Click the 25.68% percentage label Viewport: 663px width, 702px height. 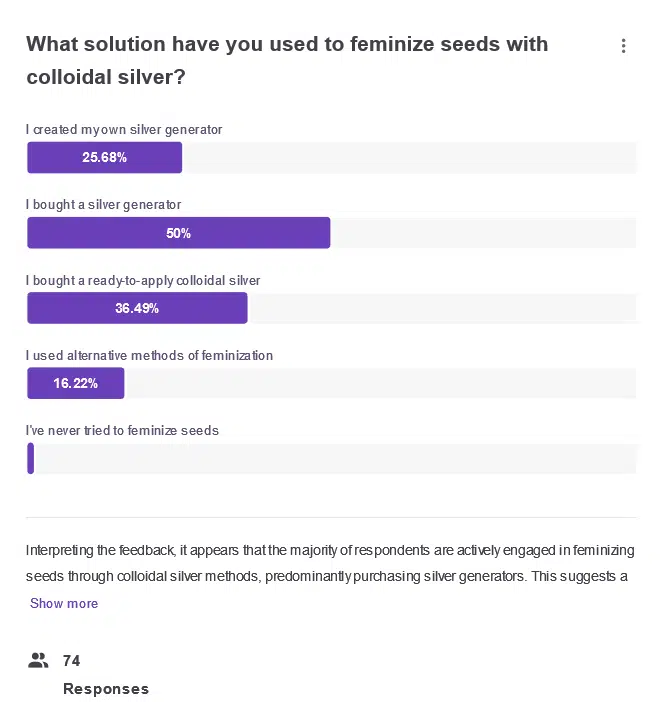pyautogui.click(x=104, y=158)
